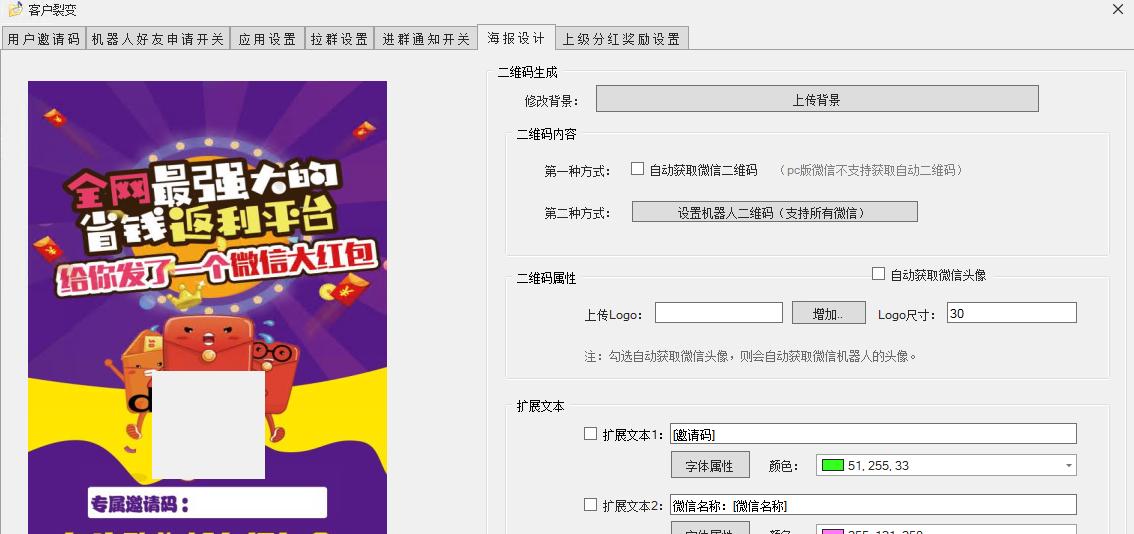This screenshot has height=534, width=1134.
Task: Click the 第一种方式 label
Action: coord(578,171)
